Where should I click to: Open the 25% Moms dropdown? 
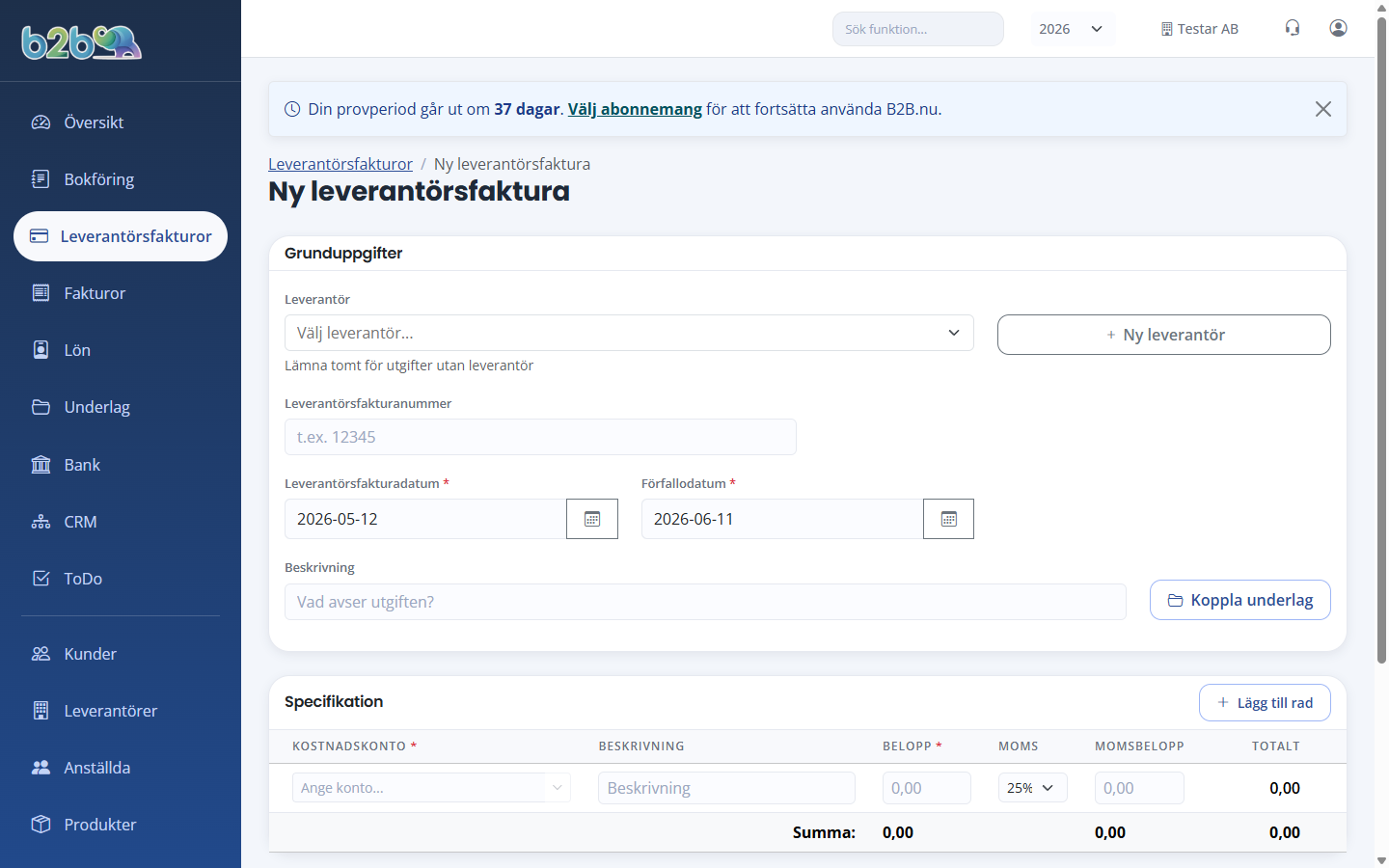tap(1032, 788)
